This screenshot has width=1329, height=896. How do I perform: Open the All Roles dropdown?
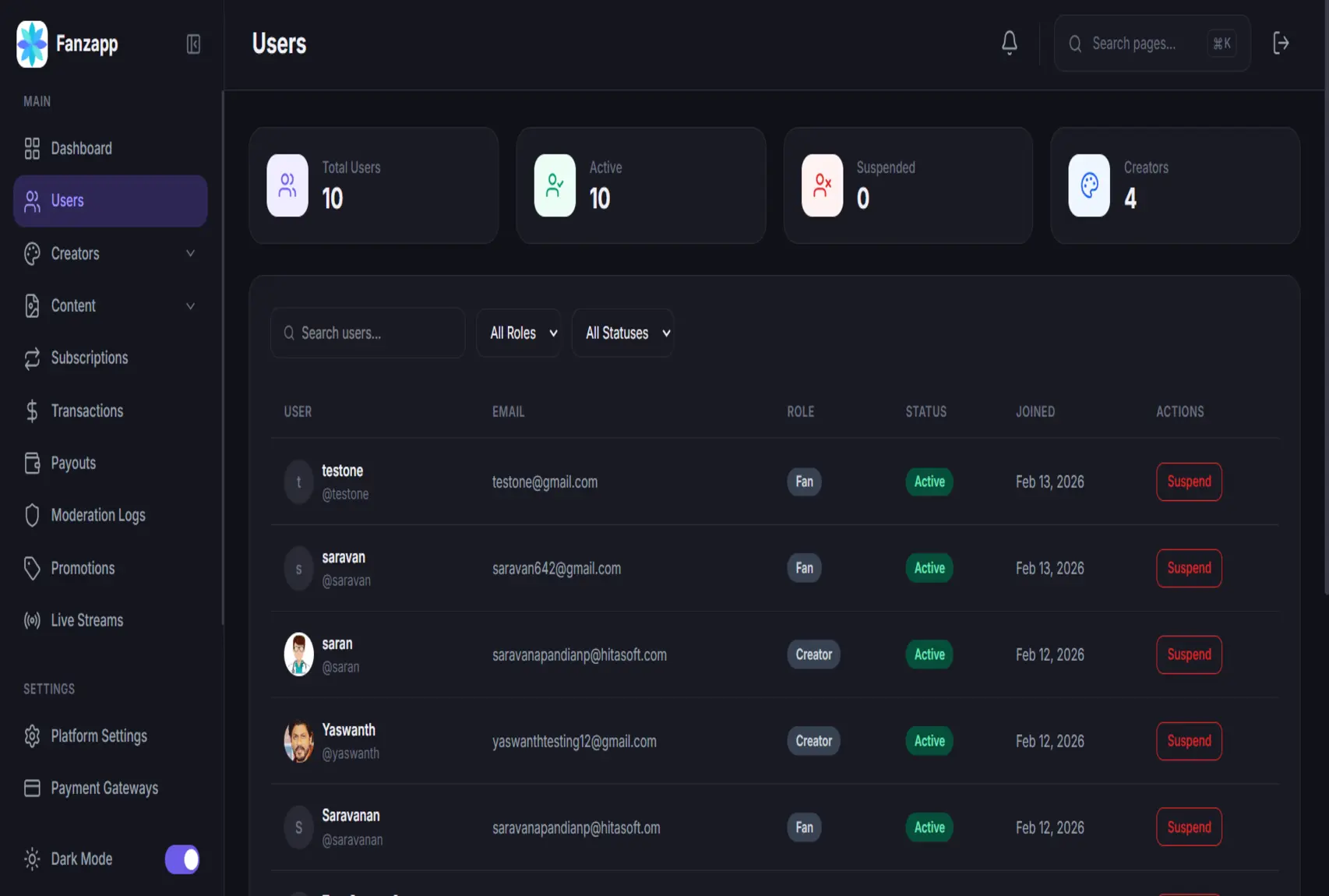point(519,333)
